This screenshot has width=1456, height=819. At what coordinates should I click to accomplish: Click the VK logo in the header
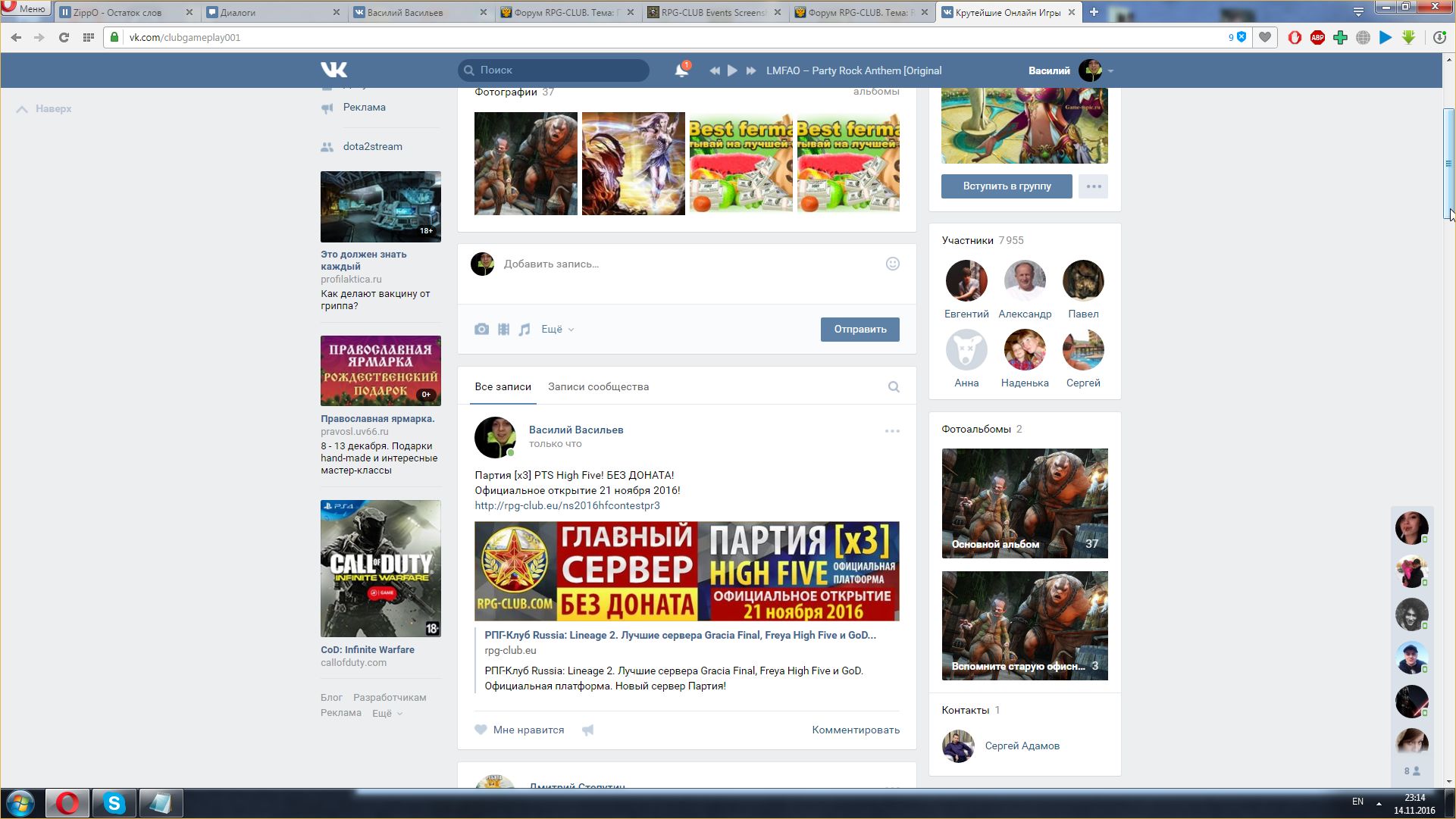(x=333, y=70)
